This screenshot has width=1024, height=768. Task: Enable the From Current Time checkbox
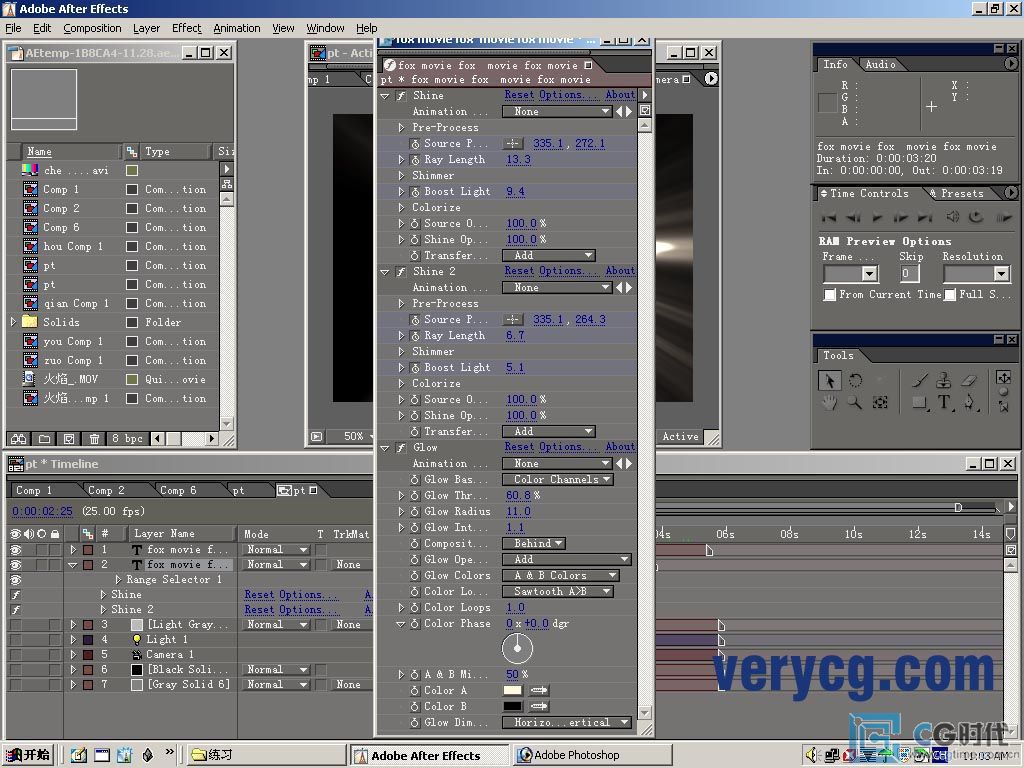click(x=829, y=295)
